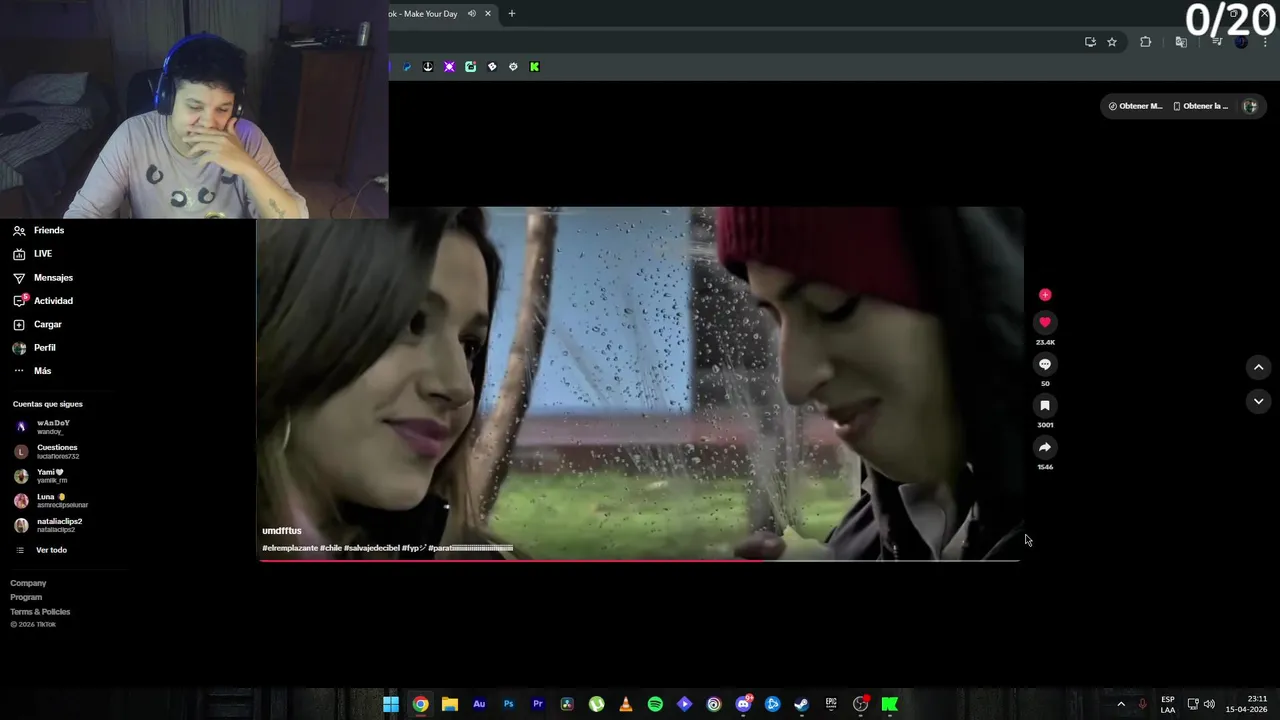Click the video to pause playback
This screenshot has width=1280, height=720.
coord(640,383)
